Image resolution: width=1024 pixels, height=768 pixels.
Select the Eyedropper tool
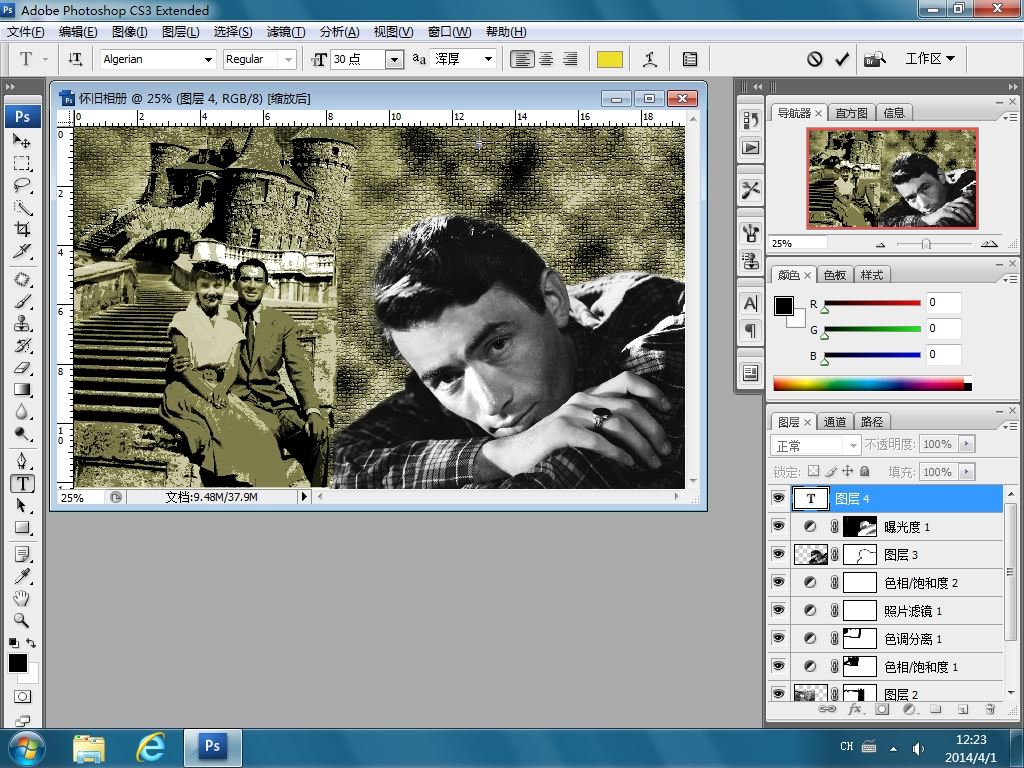(x=22, y=577)
